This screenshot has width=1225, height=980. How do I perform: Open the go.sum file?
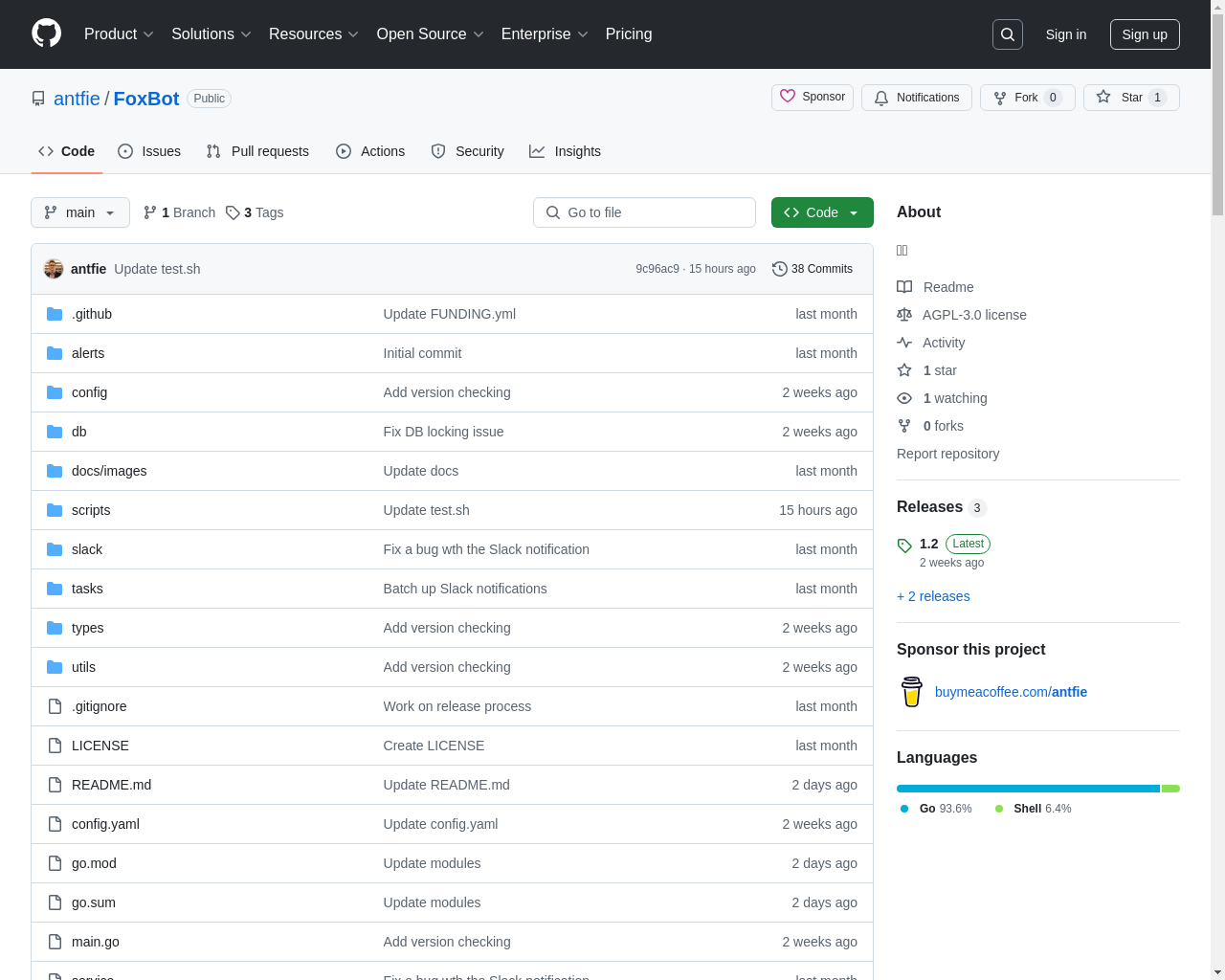[94, 902]
